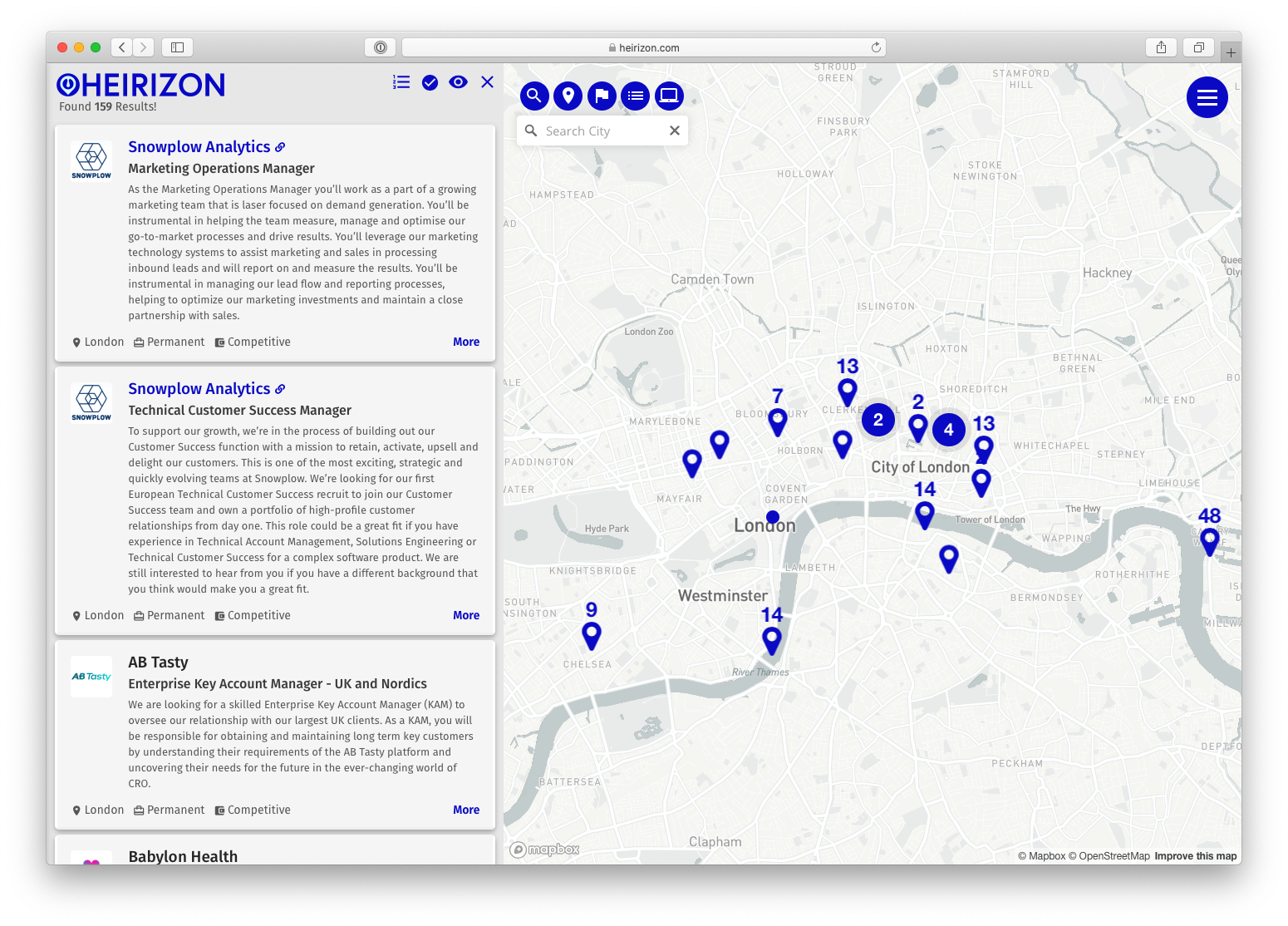Image resolution: width=1288 pixels, height=926 pixels.
Task: Click the magnifier search button on the map
Action: (534, 96)
